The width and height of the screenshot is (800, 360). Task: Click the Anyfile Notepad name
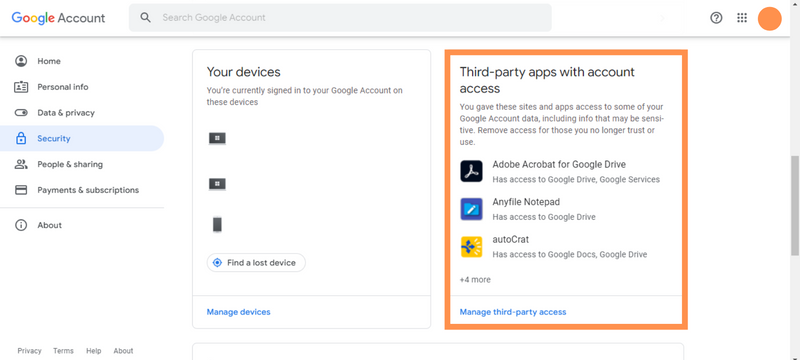(526, 202)
